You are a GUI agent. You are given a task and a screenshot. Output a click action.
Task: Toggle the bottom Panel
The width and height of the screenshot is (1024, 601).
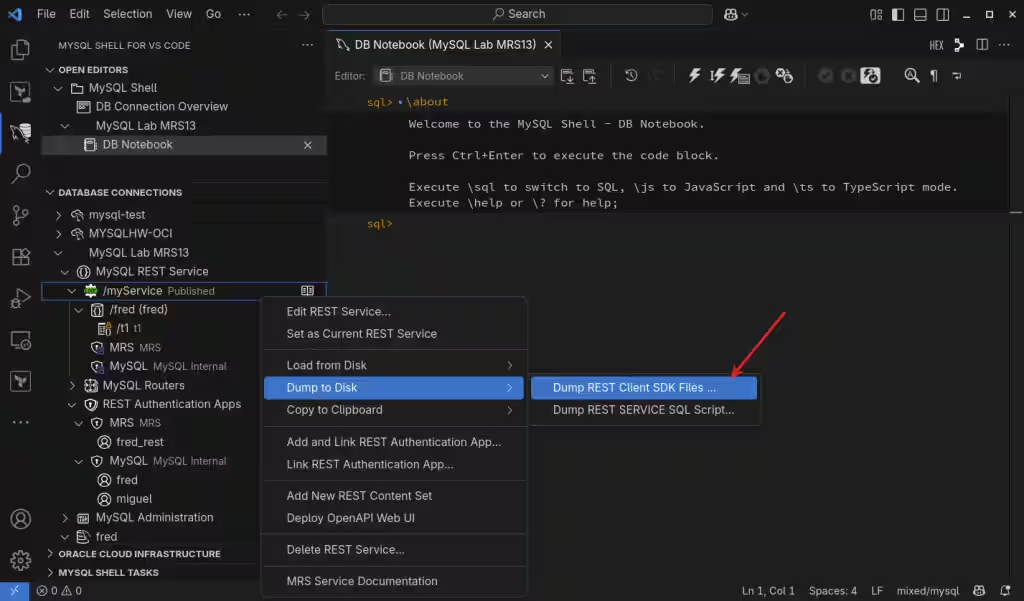pyautogui.click(x=920, y=14)
